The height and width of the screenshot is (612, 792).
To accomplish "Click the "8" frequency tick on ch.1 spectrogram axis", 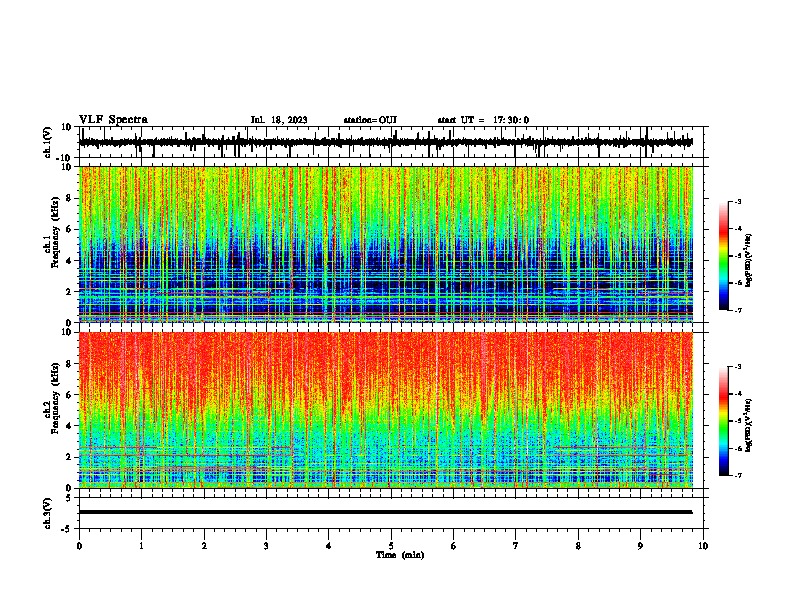I will (x=69, y=198).
